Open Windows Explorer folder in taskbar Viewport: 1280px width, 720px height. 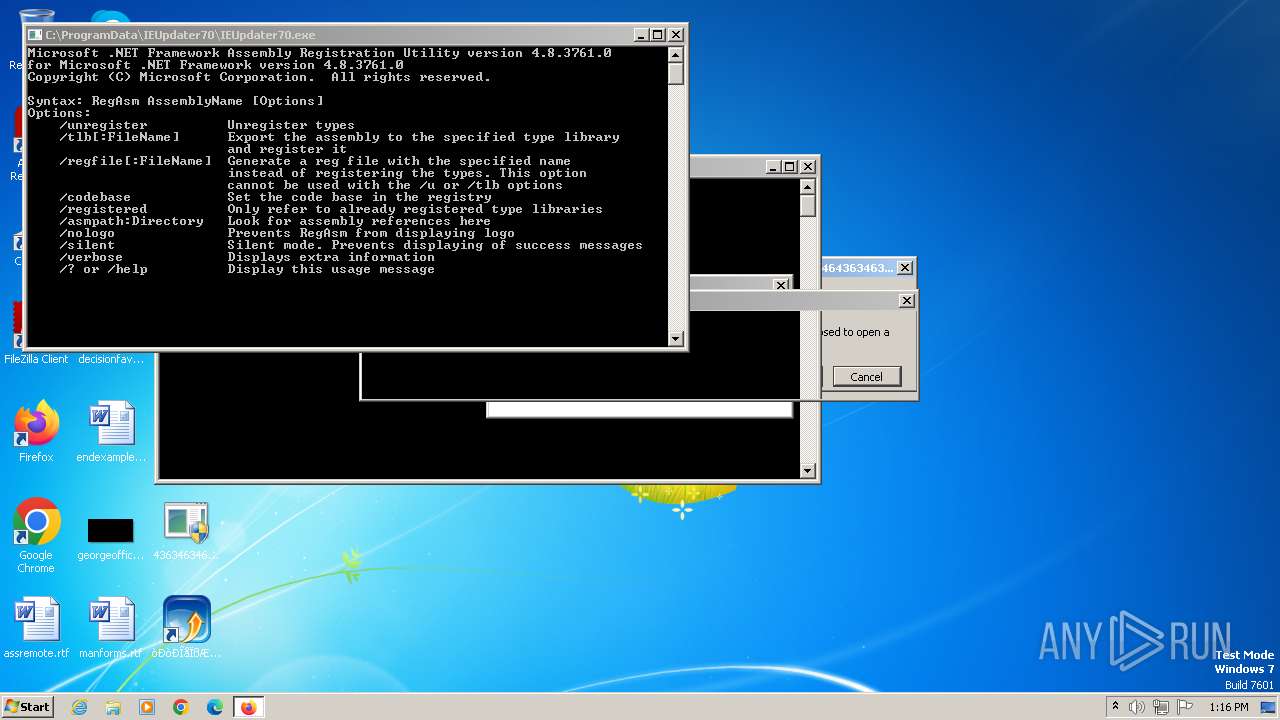pos(113,707)
